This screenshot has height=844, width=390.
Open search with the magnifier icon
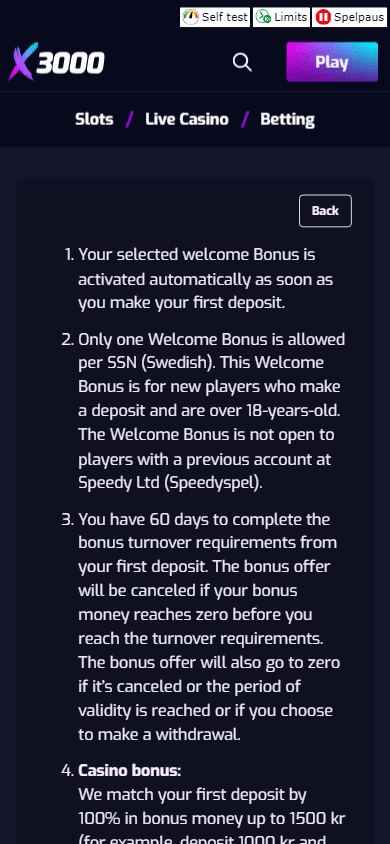[x=242, y=62]
